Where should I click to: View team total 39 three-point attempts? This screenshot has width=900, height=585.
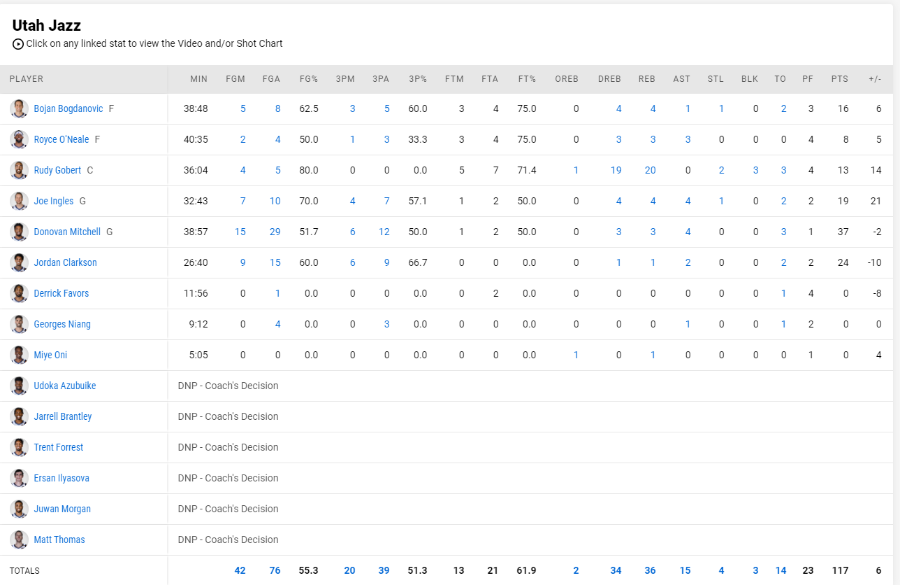384,571
